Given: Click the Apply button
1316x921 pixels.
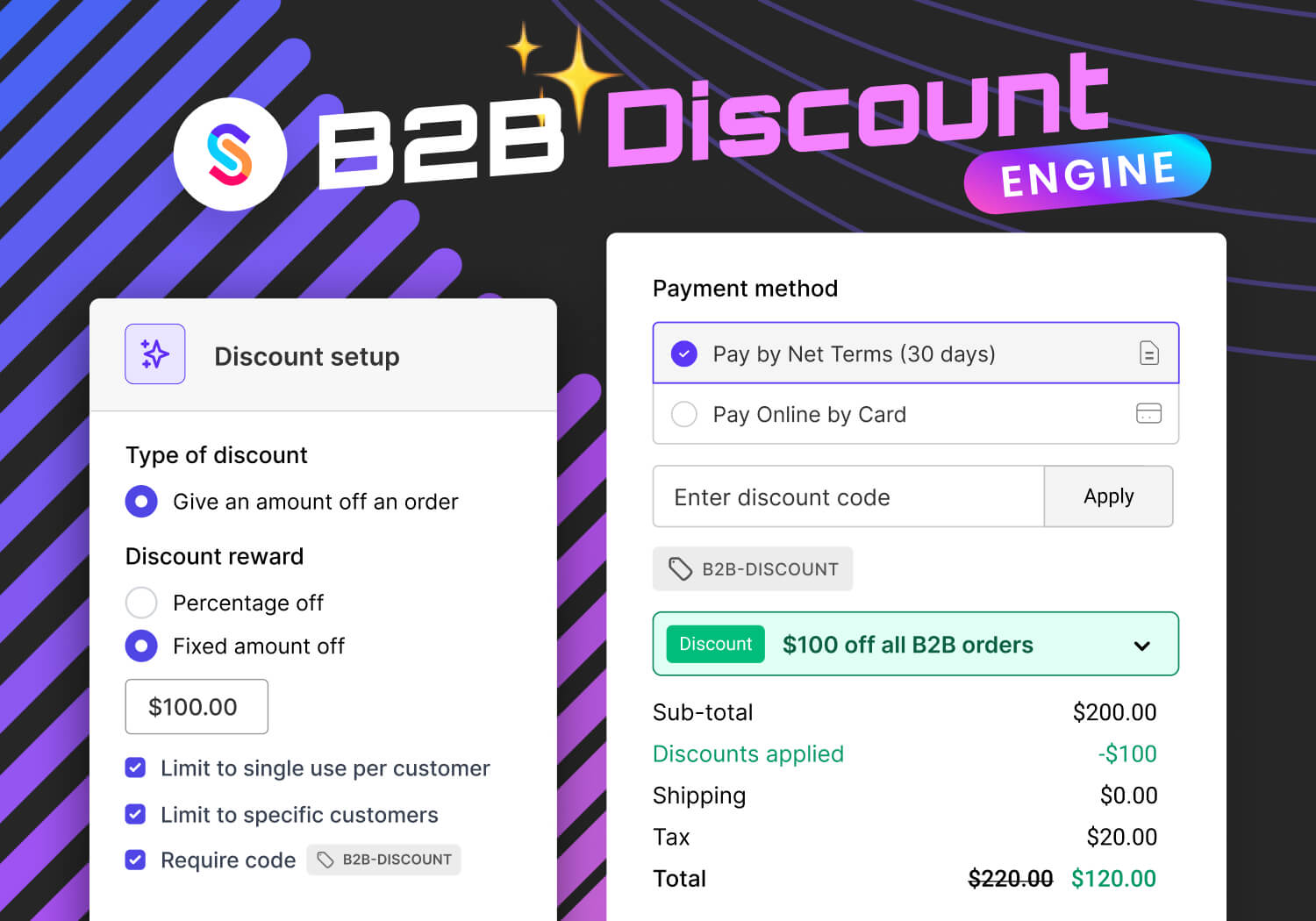Looking at the screenshot, I should (x=1108, y=496).
